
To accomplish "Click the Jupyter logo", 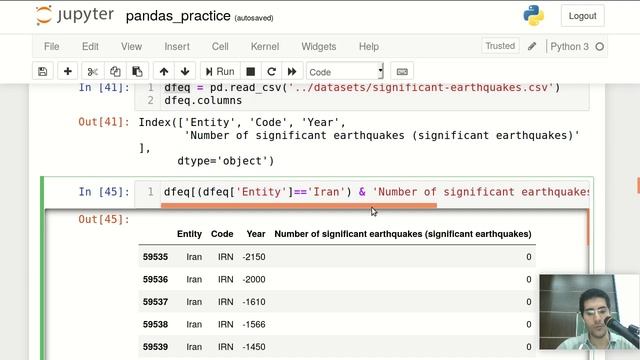I will coord(75,16).
